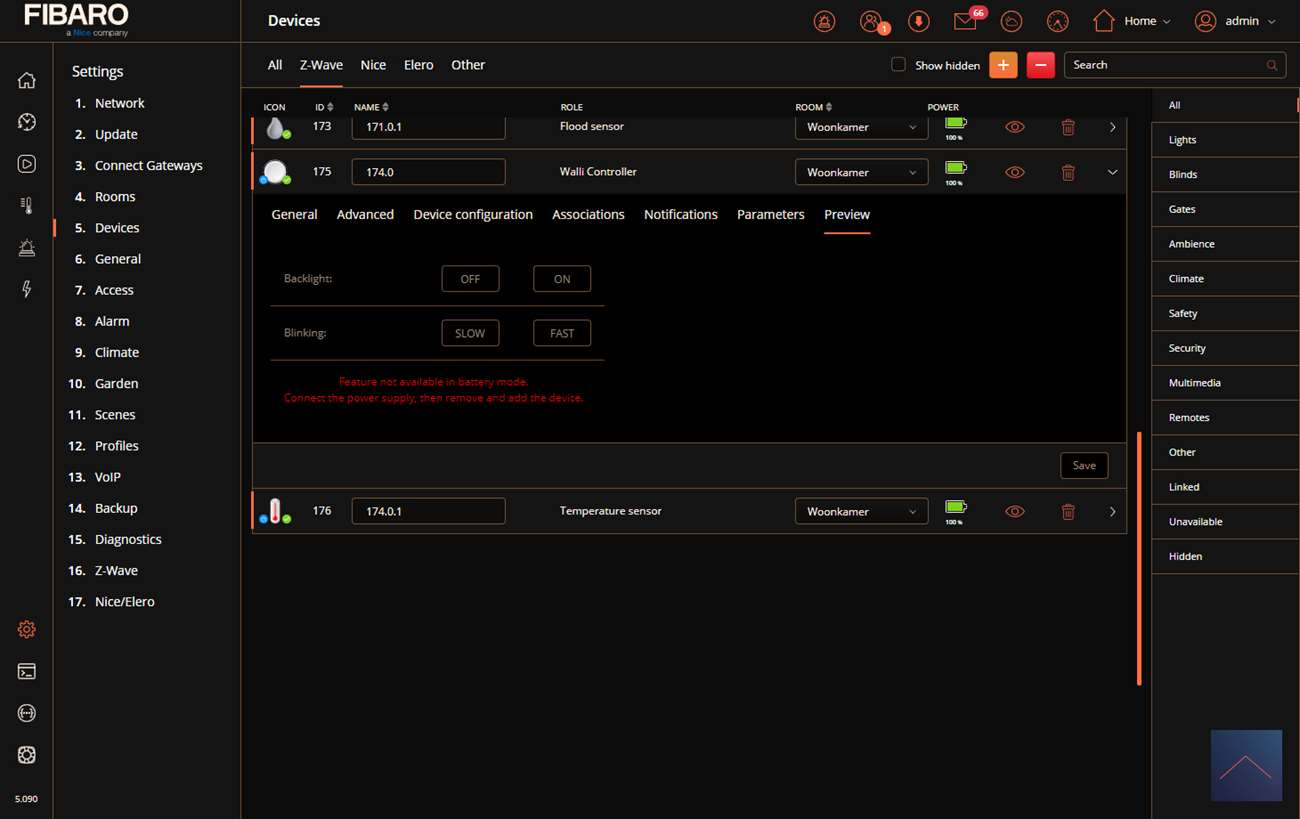This screenshot has height=819, width=1300.
Task: Click the orange plus add device button
Action: [x=1003, y=65]
